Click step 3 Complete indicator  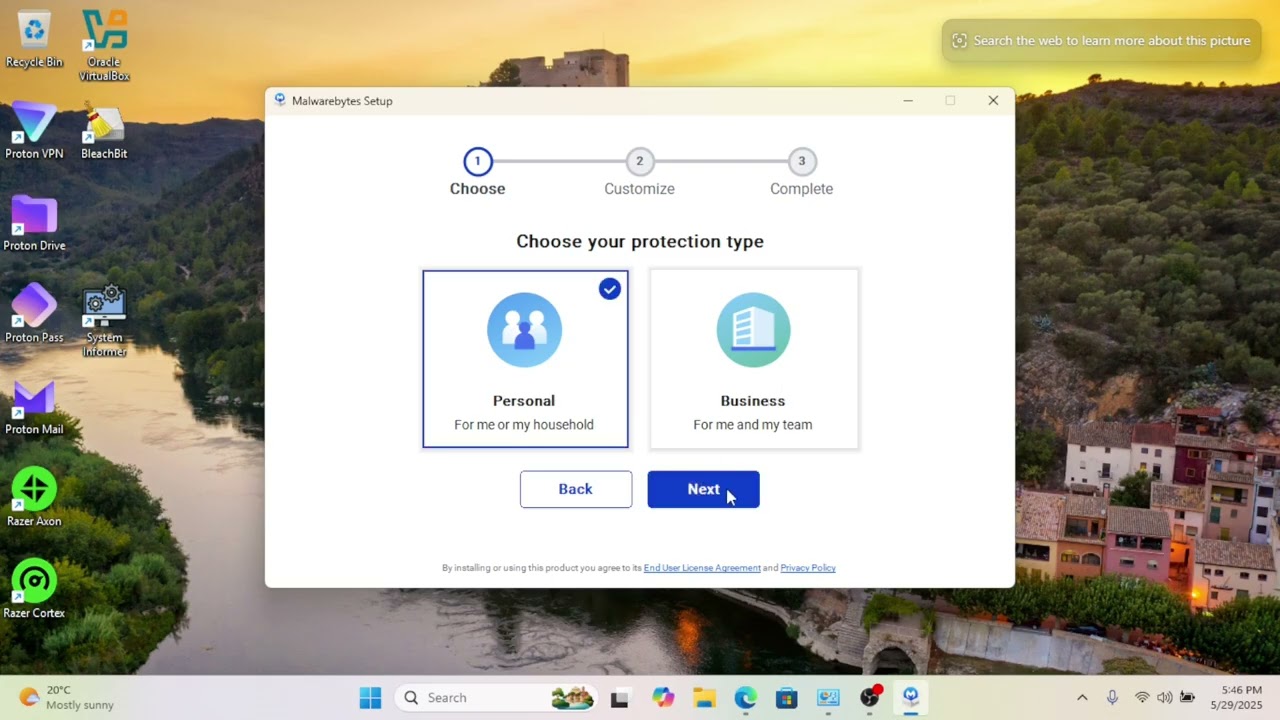801,161
